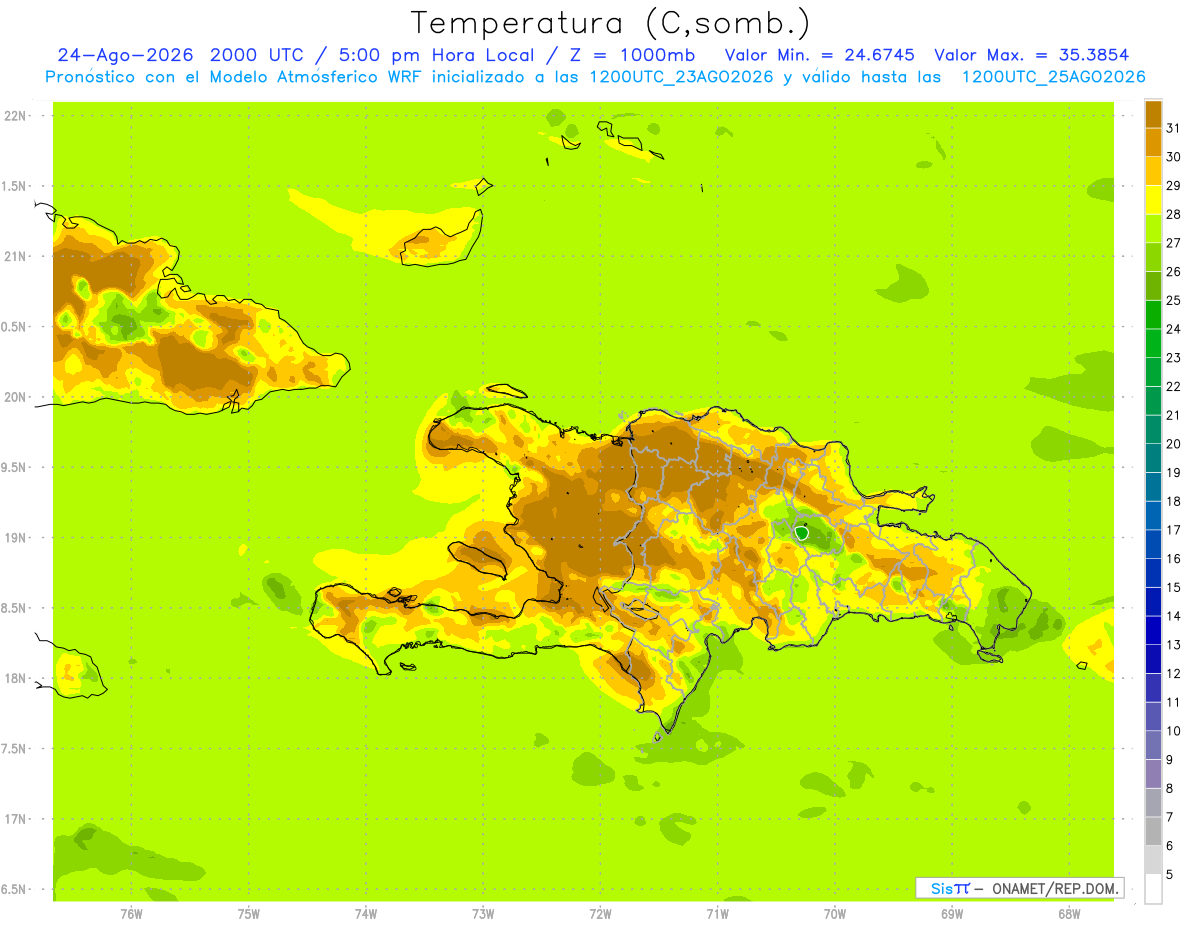
Task: Click the "20N" latitude axis label
Action: 16,397
